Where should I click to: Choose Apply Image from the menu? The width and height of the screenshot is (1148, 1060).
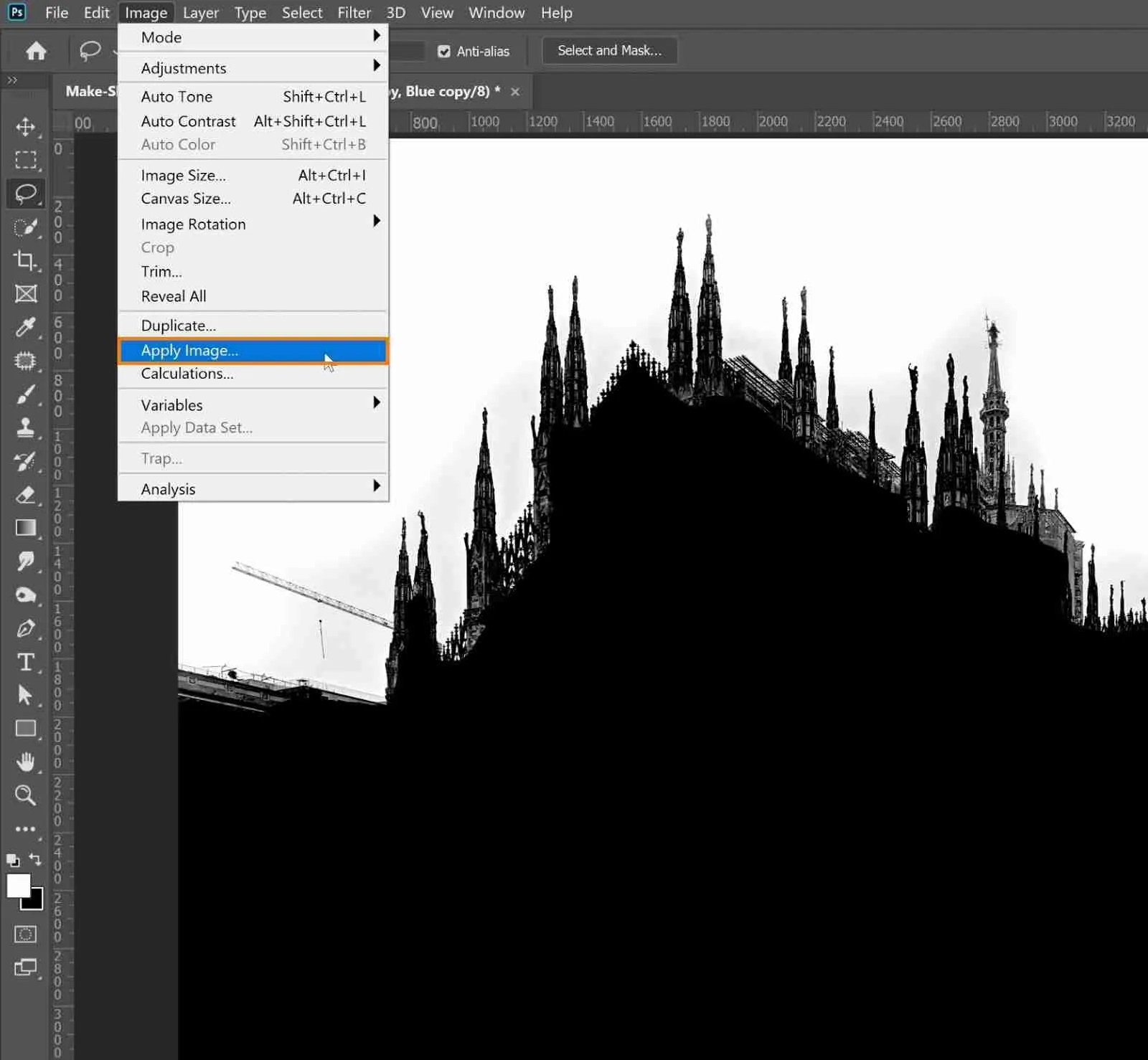[x=189, y=351]
